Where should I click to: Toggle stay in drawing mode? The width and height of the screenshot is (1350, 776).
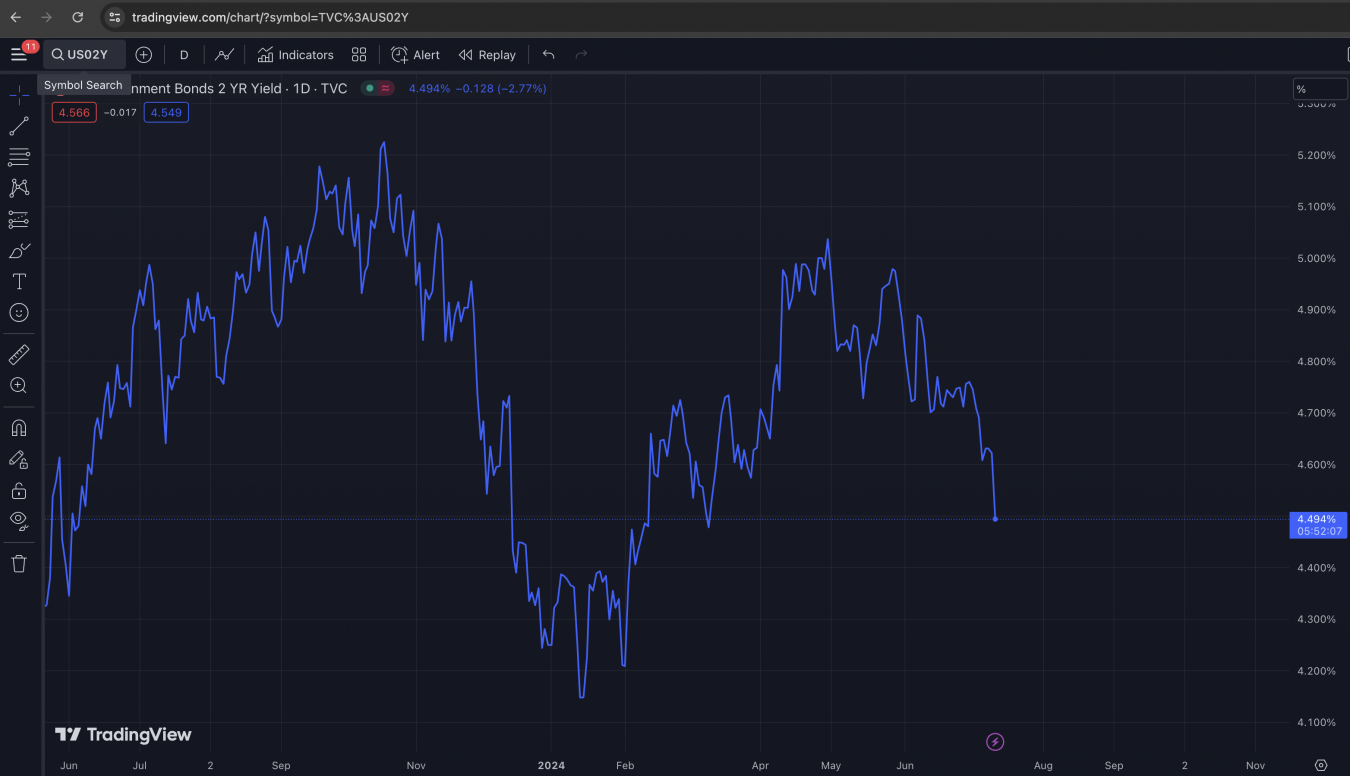[19, 459]
